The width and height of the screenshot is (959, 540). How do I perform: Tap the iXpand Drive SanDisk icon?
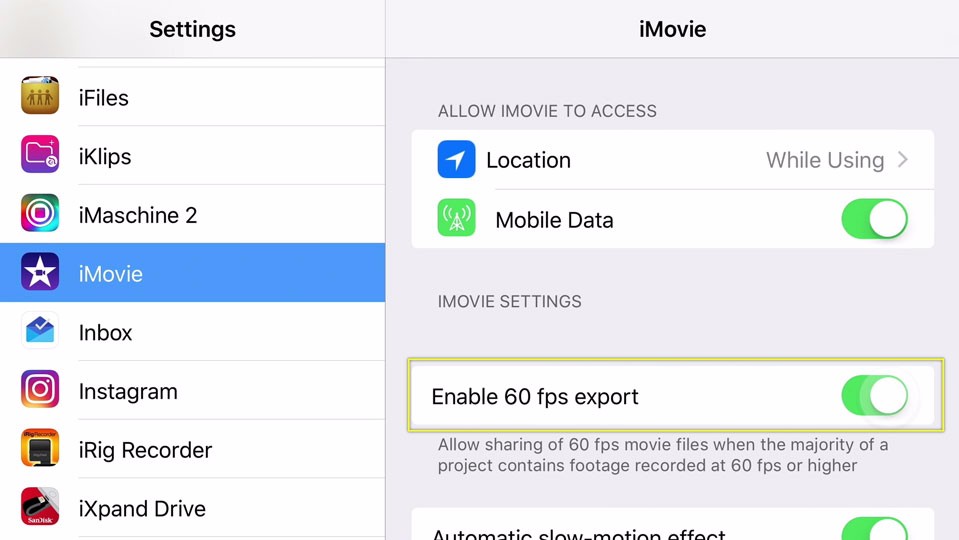(40, 506)
